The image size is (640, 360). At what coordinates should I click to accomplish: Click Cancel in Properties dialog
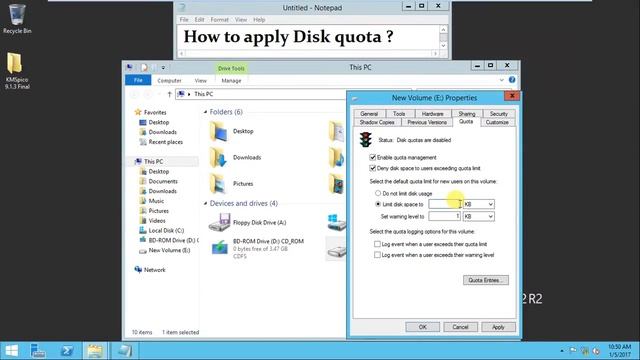(x=460, y=327)
